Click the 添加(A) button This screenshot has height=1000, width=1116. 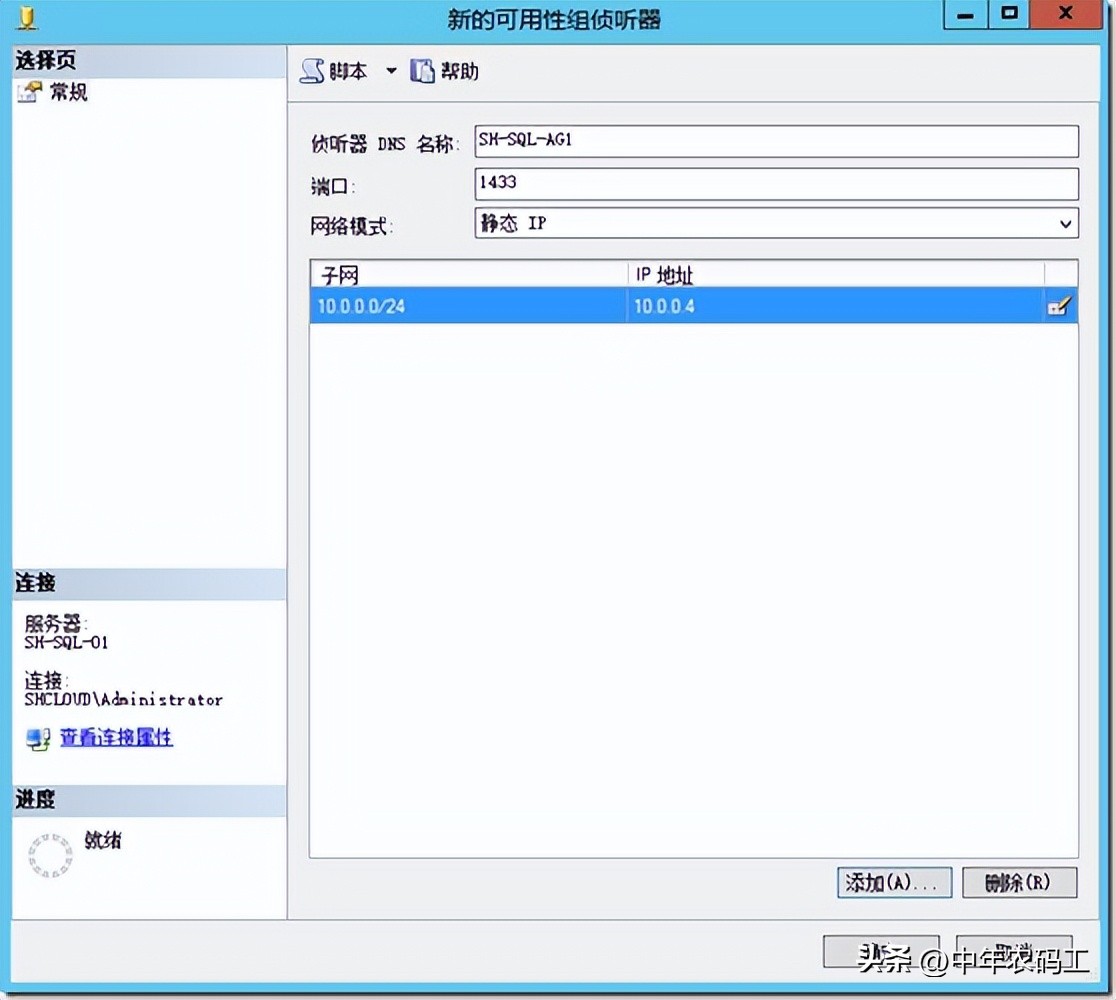coord(893,883)
